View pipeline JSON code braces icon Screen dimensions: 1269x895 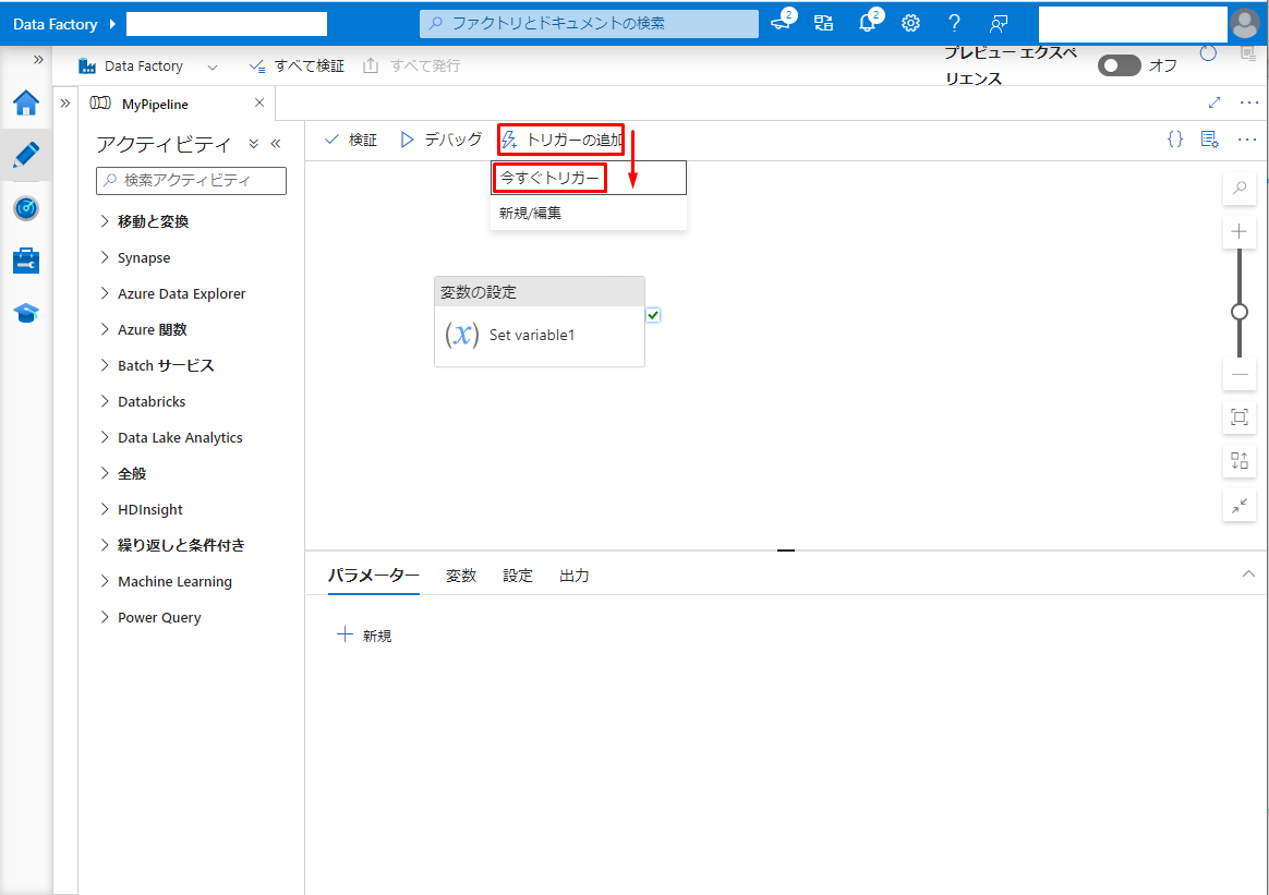pos(1175,139)
